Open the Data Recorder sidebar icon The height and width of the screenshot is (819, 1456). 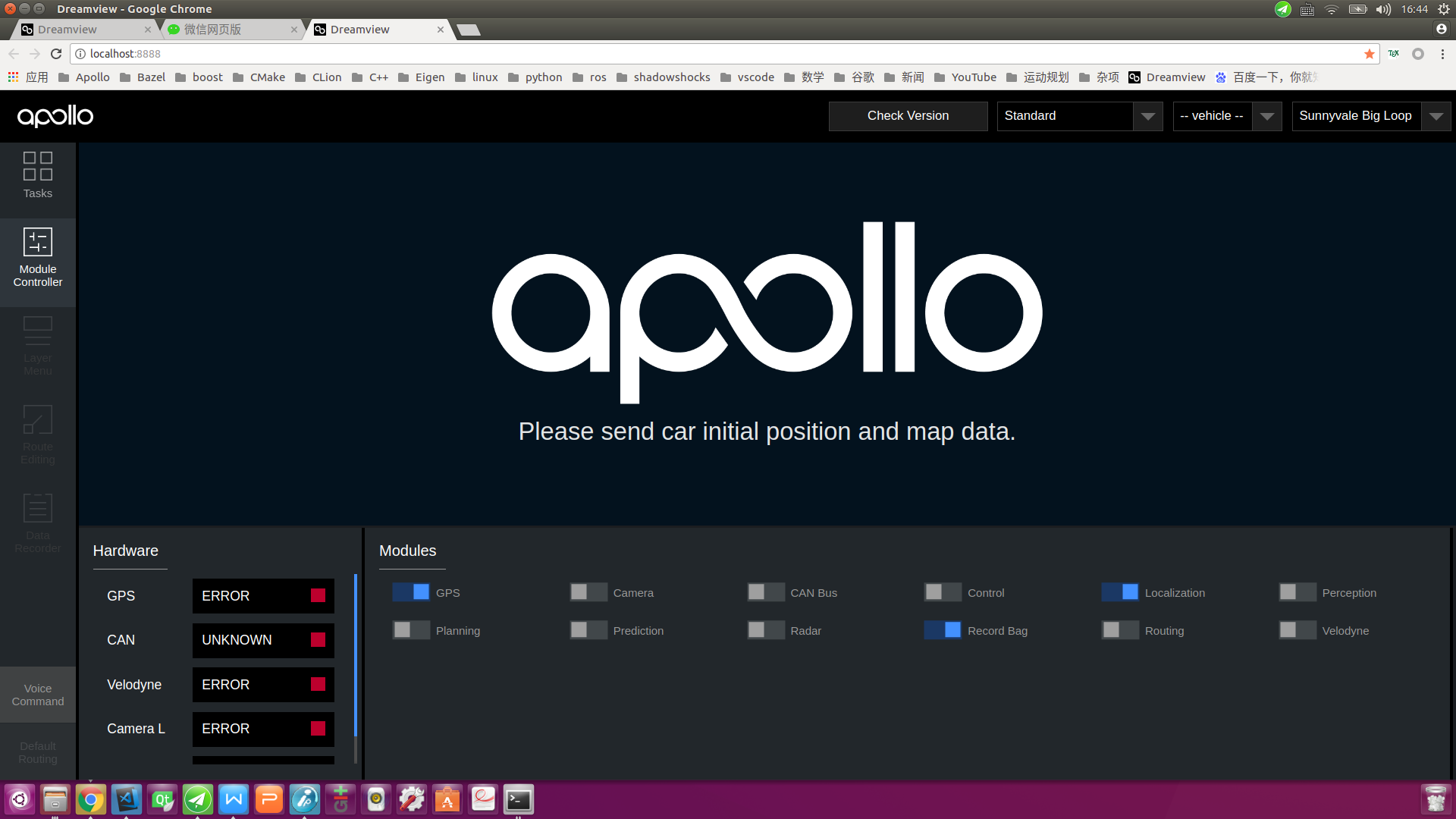pos(37,523)
